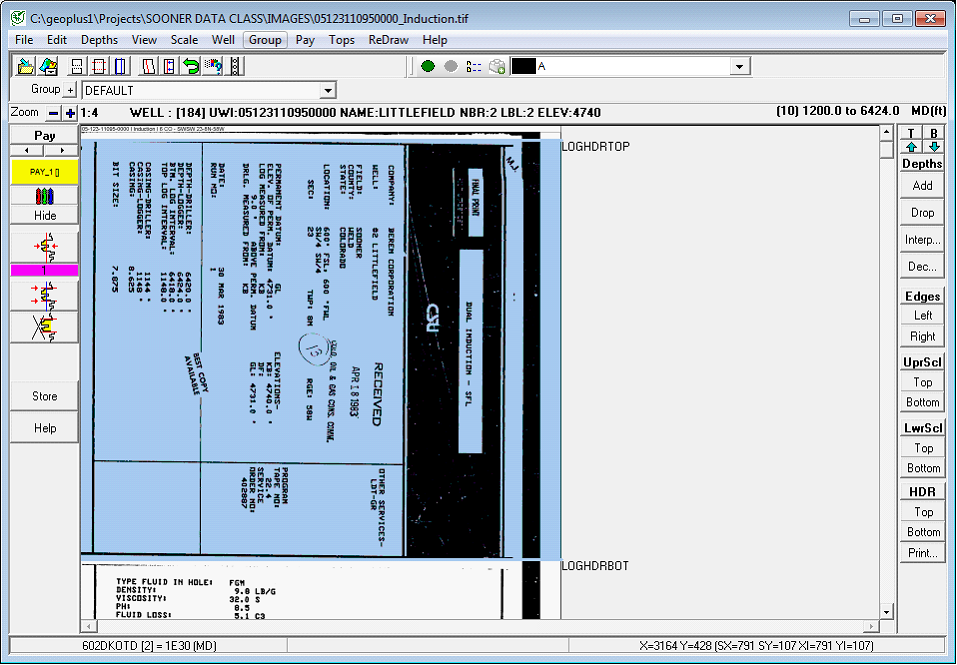Click the help pointer question mark icon
This screenshot has height=665, width=957.
[212, 66]
